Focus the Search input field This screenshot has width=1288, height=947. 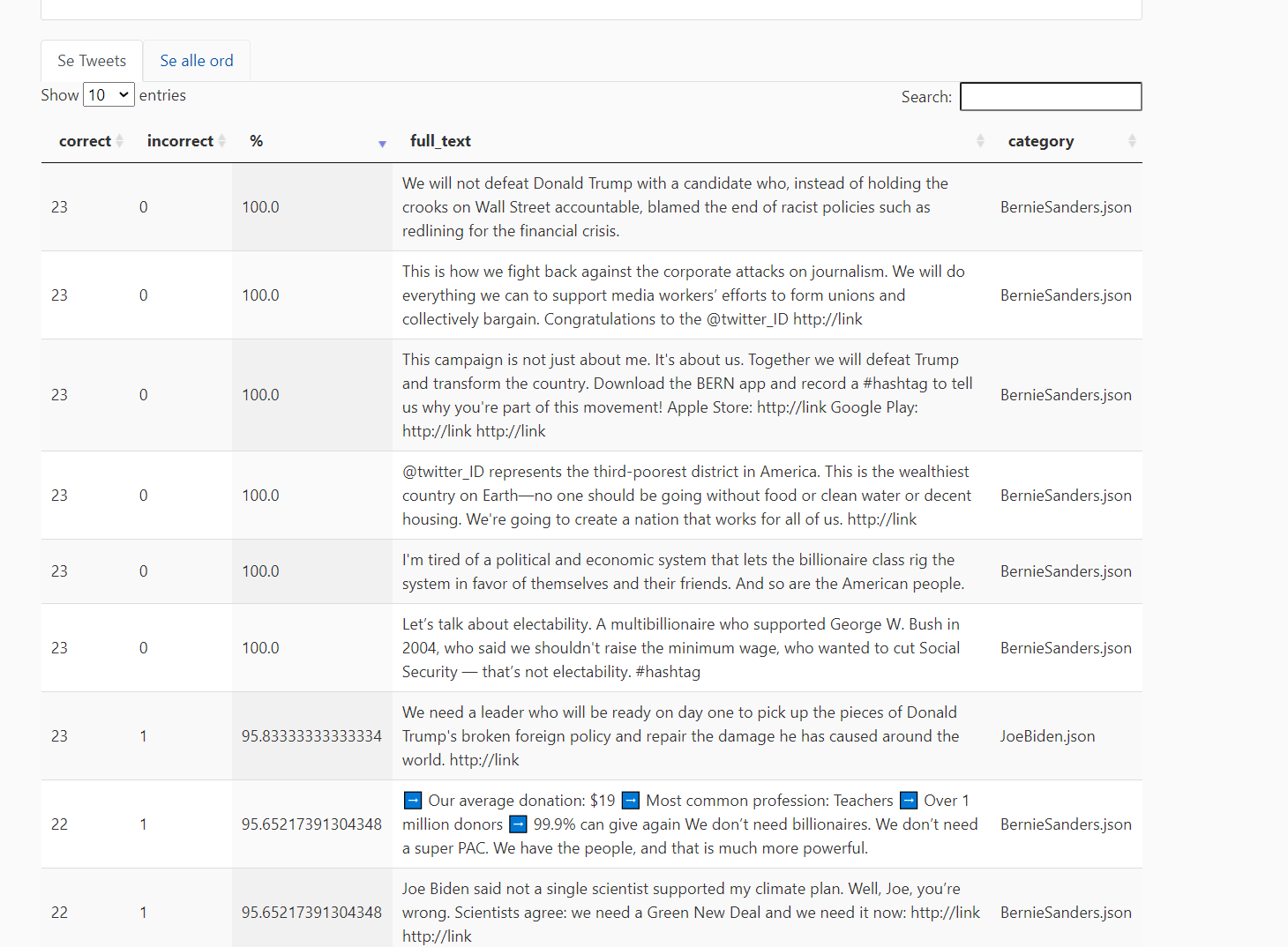(1050, 97)
